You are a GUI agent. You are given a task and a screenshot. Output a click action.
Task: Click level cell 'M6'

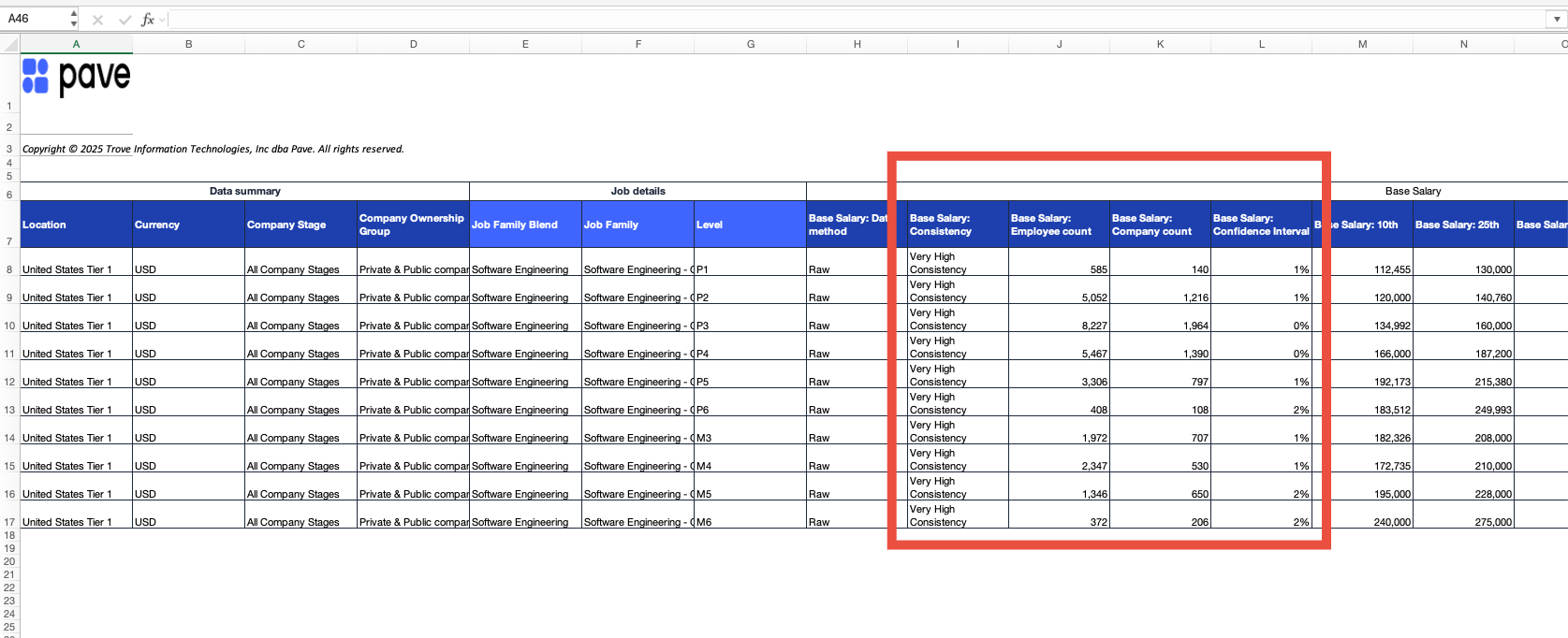pos(751,515)
